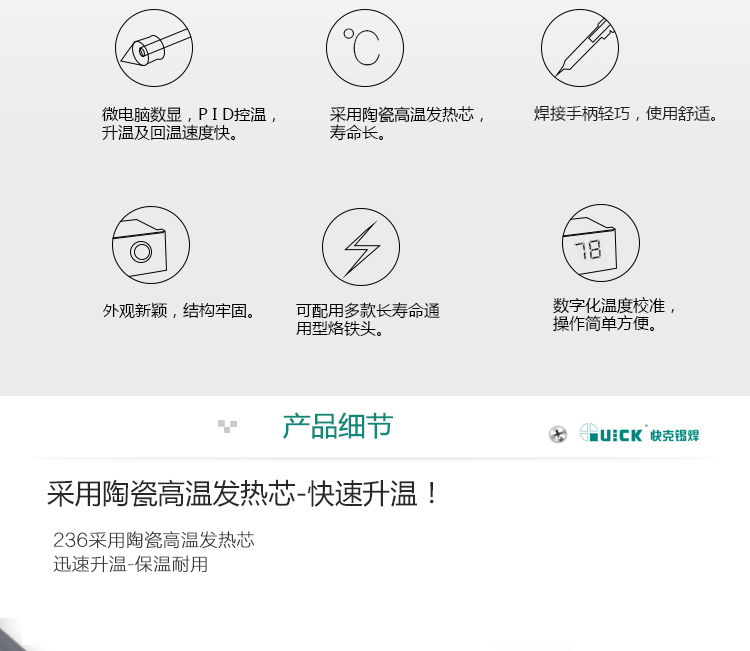Open the QUICK 快克锡焊 brand logo

tap(639, 433)
